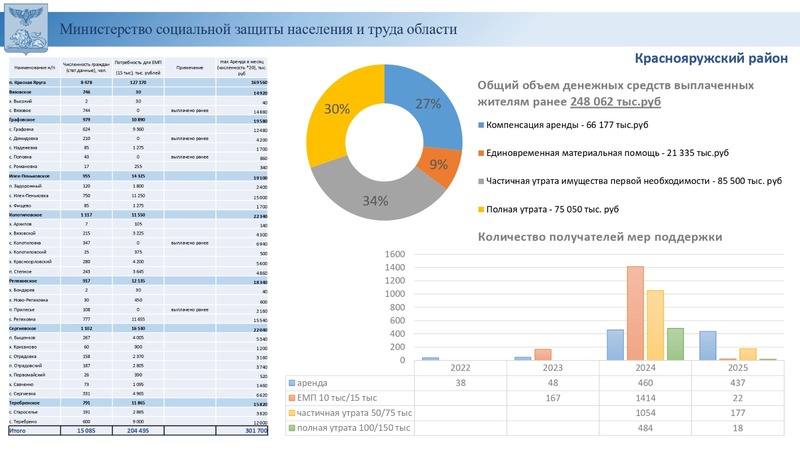Click the tallest orange bar for 2024
This screenshot has height=450, width=800.
(x=635, y=313)
